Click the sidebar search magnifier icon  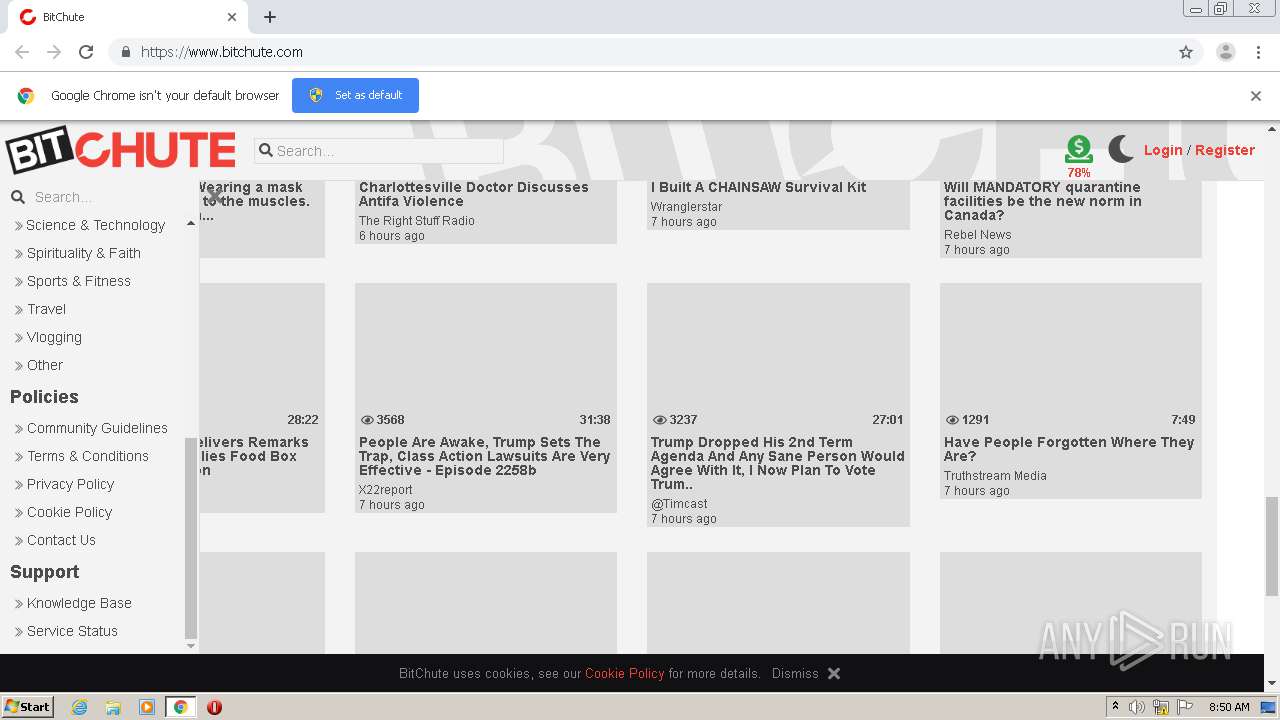click(17, 197)
